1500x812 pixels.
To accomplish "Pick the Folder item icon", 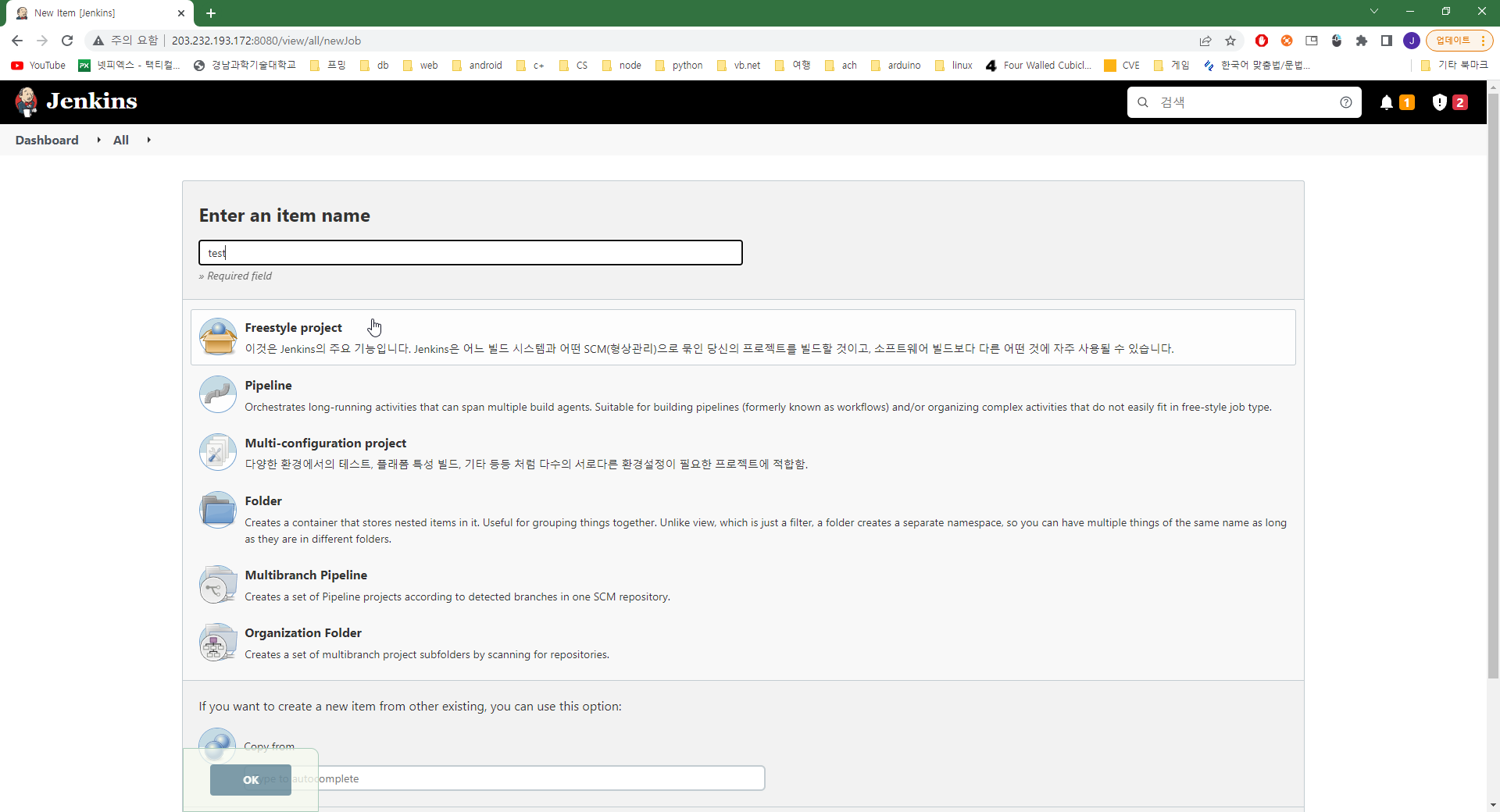I will (218, 511).
